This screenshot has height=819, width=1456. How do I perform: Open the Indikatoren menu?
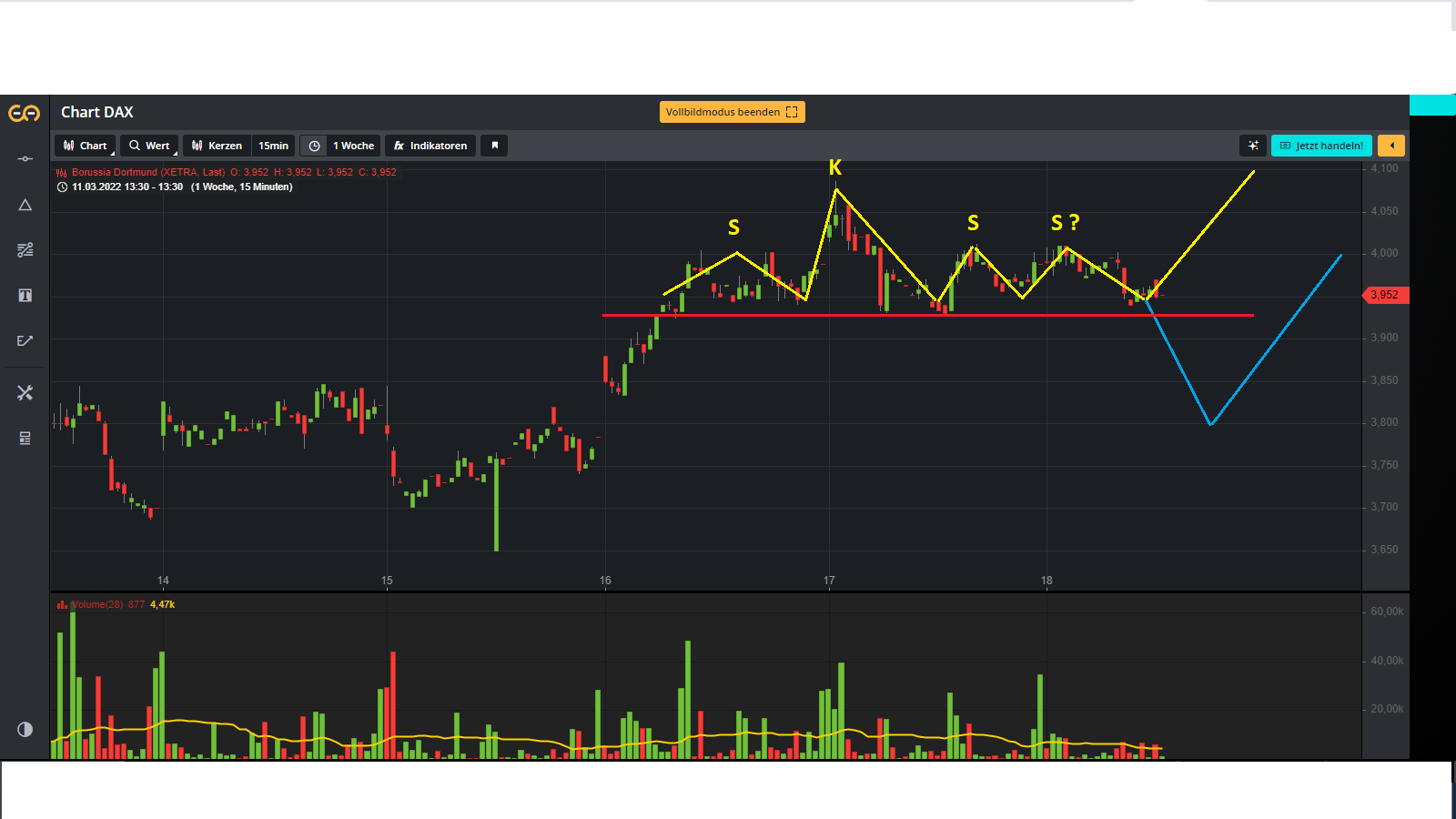(430, 146)
